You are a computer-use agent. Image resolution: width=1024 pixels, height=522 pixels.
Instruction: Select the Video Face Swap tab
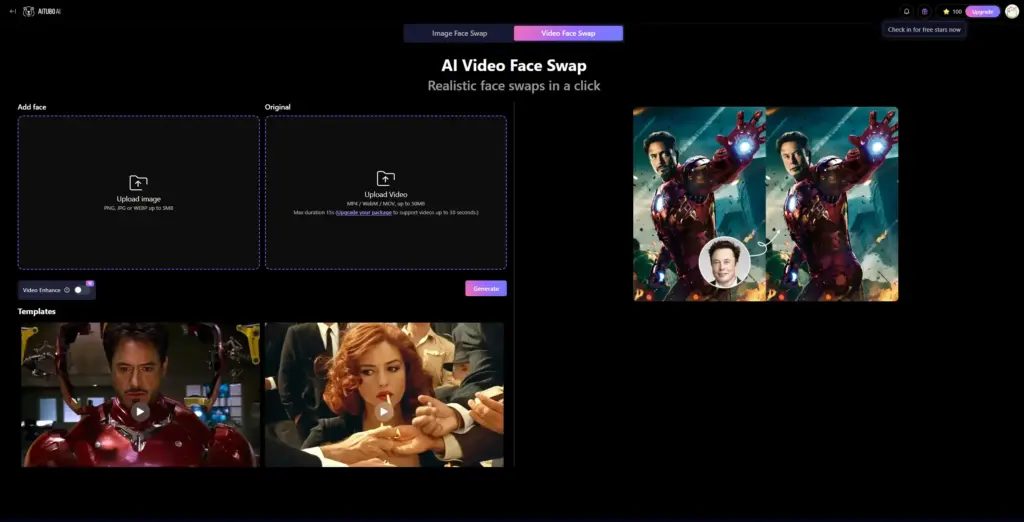[x=568, y=33]
